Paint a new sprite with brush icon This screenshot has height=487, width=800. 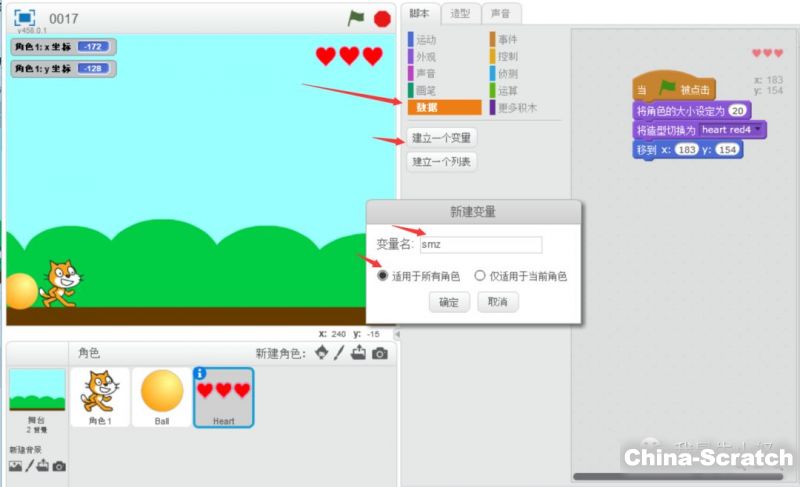pyautogui.click(x=339, y=353)
